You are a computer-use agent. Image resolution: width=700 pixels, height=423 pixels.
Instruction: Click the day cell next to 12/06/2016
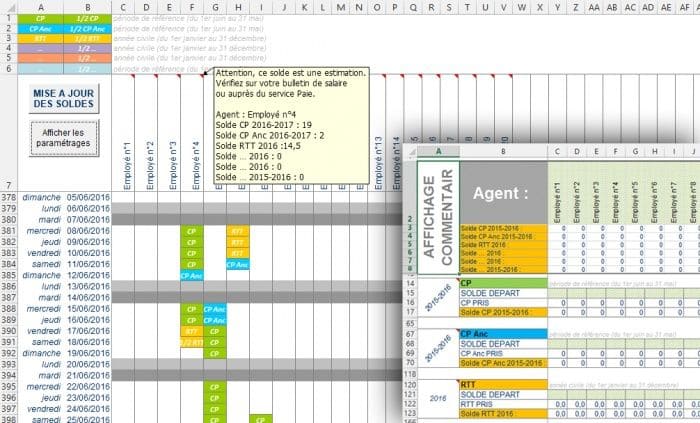click(41, 275)
